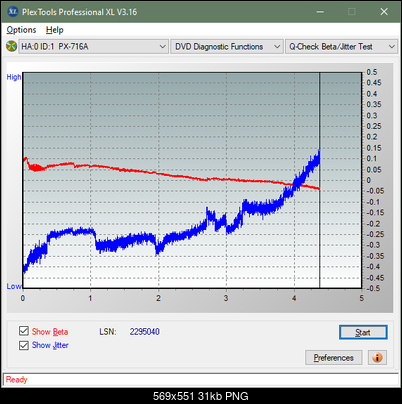This screenshot has width=402, height=404.
Task: Click the 0.5 value on right axis
Action: point(372,72)
